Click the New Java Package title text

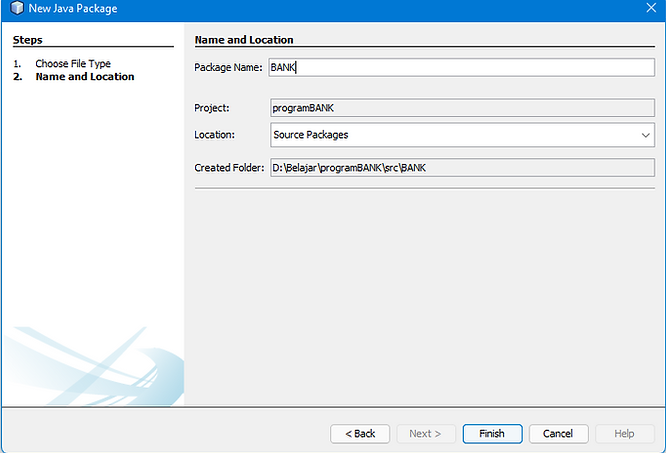click(x=73, y=8)
